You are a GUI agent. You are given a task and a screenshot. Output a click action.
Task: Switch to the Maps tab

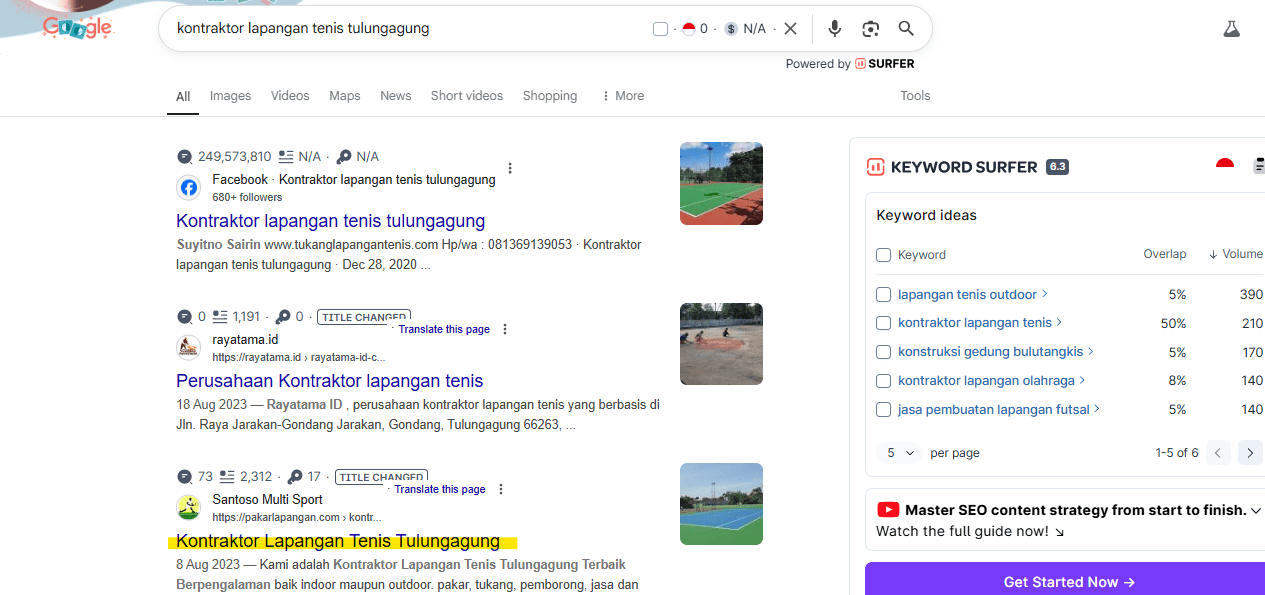pos(344,96)
